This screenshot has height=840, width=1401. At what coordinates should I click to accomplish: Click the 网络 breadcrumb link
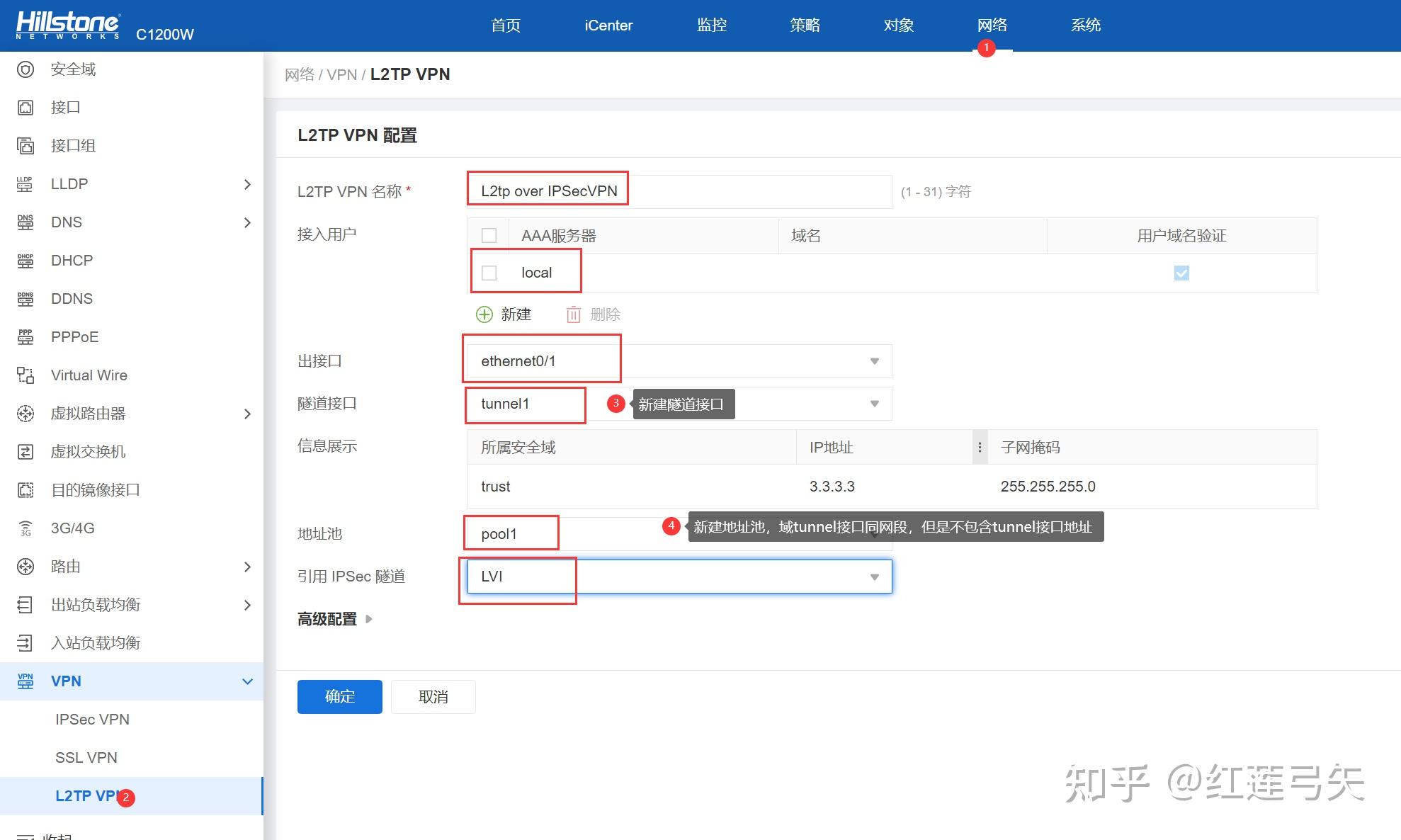coord(300,74)
